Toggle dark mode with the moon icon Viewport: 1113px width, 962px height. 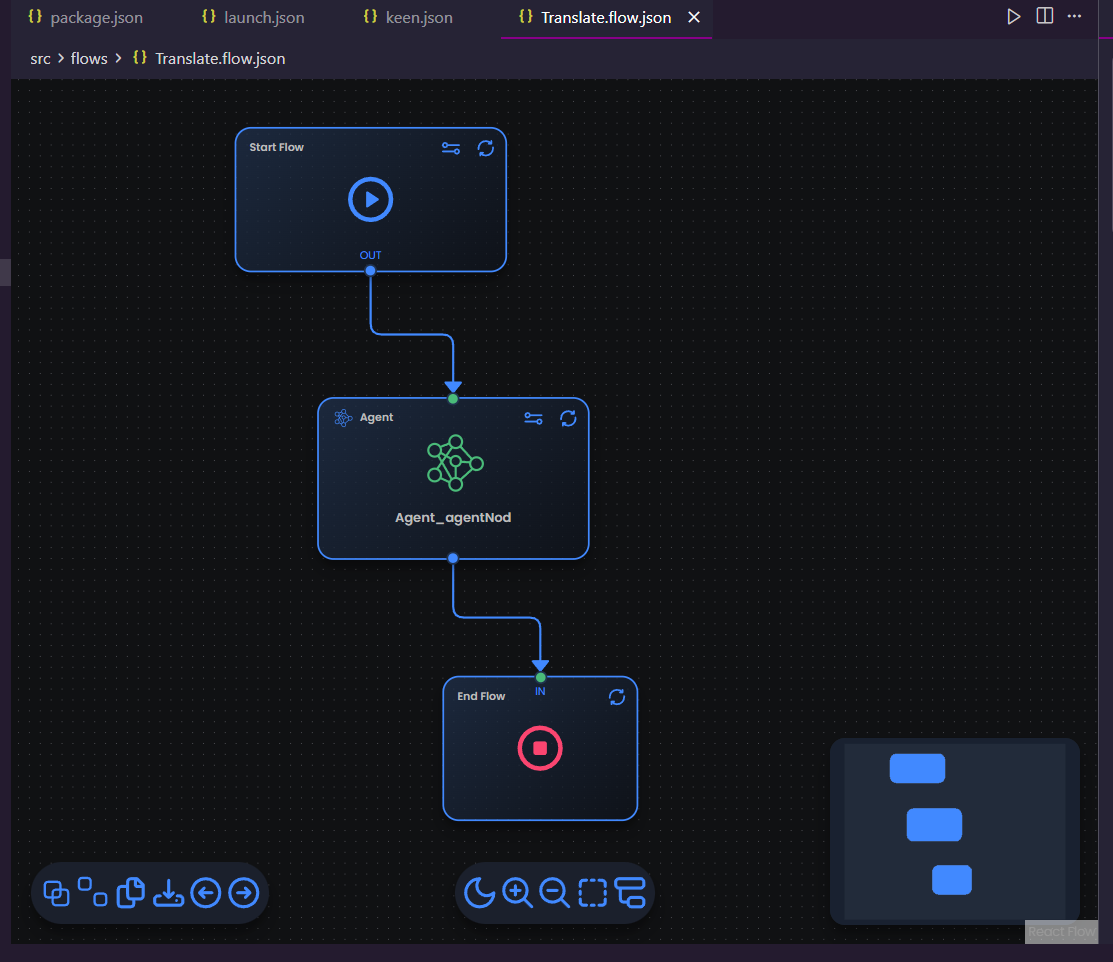tap(479, 892)
